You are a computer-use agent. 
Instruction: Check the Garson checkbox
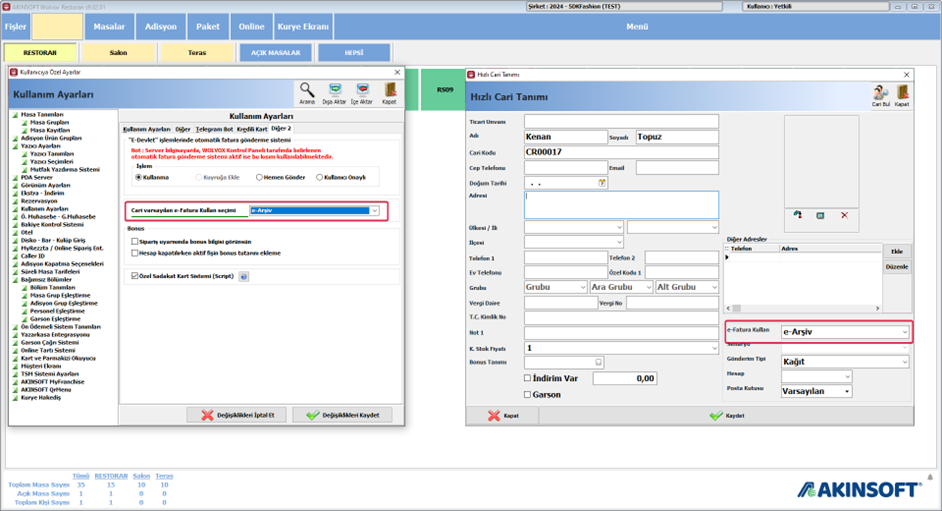[527, 395]
